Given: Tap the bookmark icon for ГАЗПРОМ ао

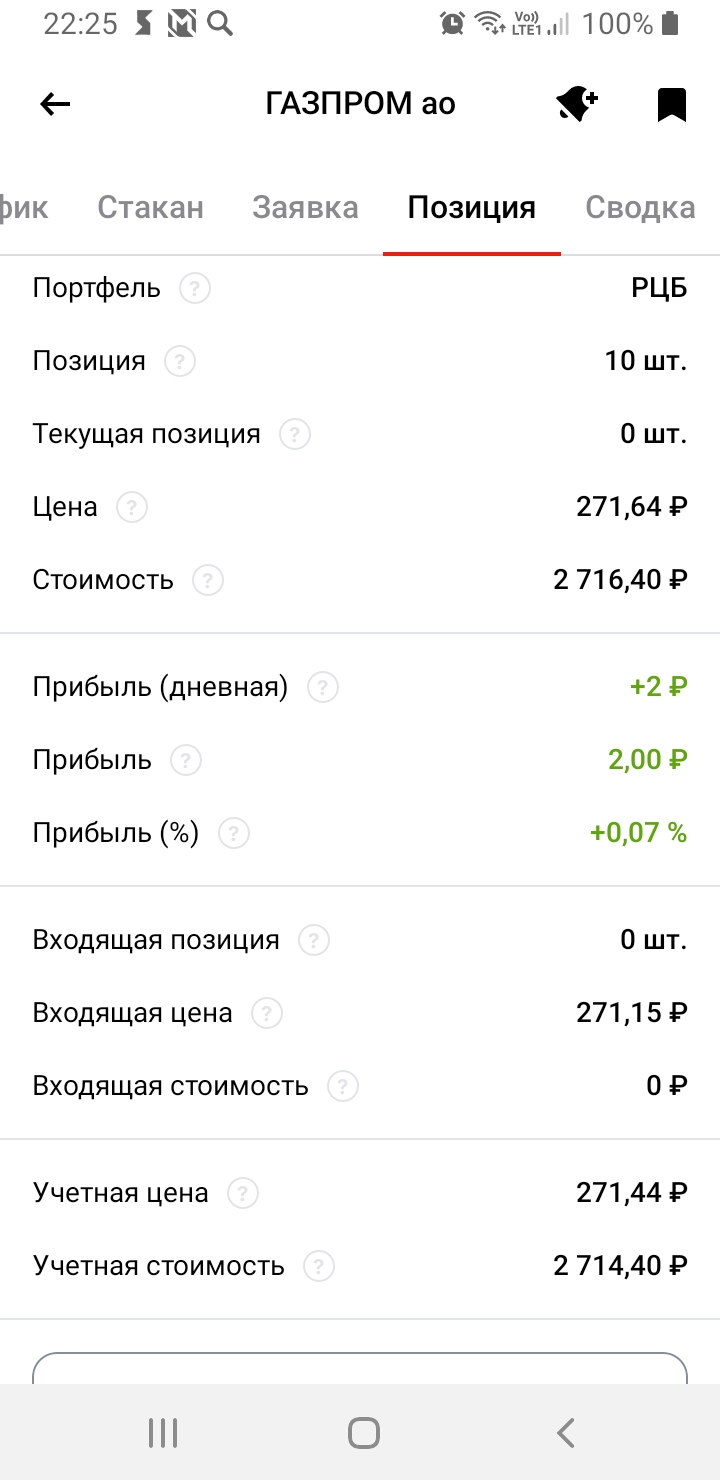Looking at the screenshot, I should pyautogui.click(x=672, y=104).
